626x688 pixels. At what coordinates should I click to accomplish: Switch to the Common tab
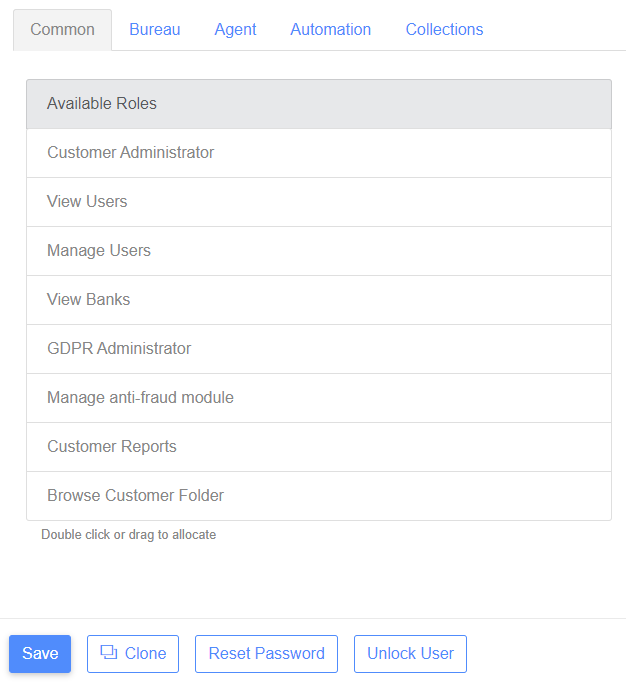point(62,30)
